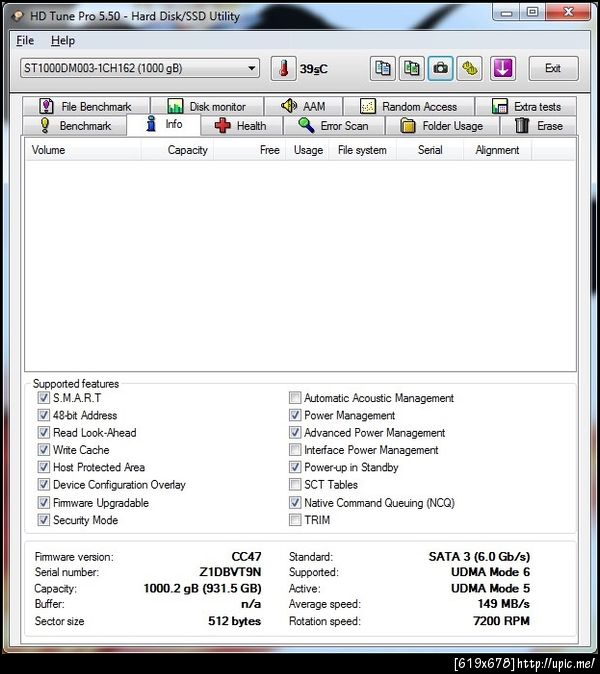The image size is (600, 674).
Task: Select the Info tab
Action: pos(164,124)
